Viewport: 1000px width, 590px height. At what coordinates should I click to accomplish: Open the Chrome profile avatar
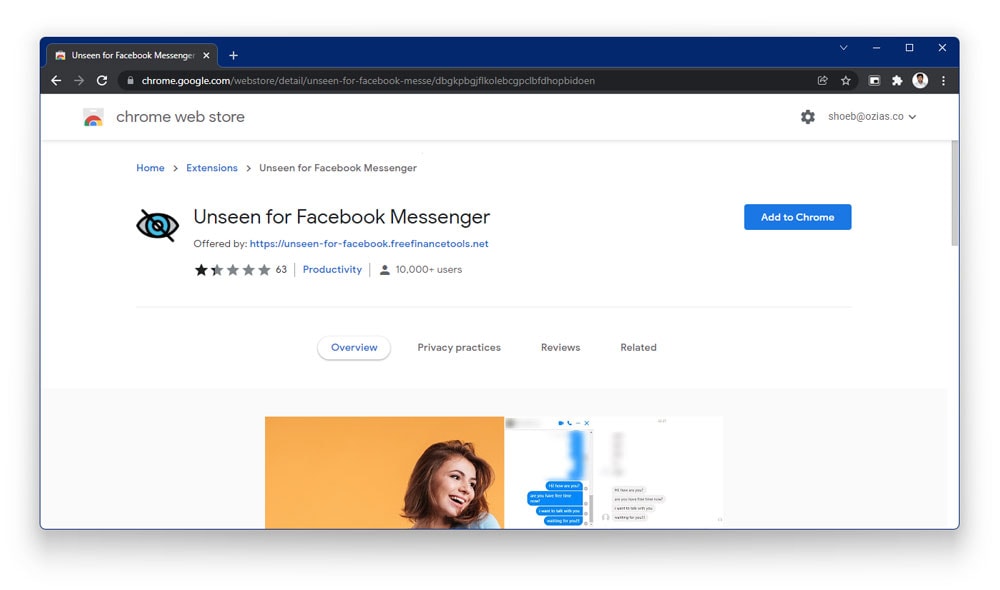tap(920, 80)
